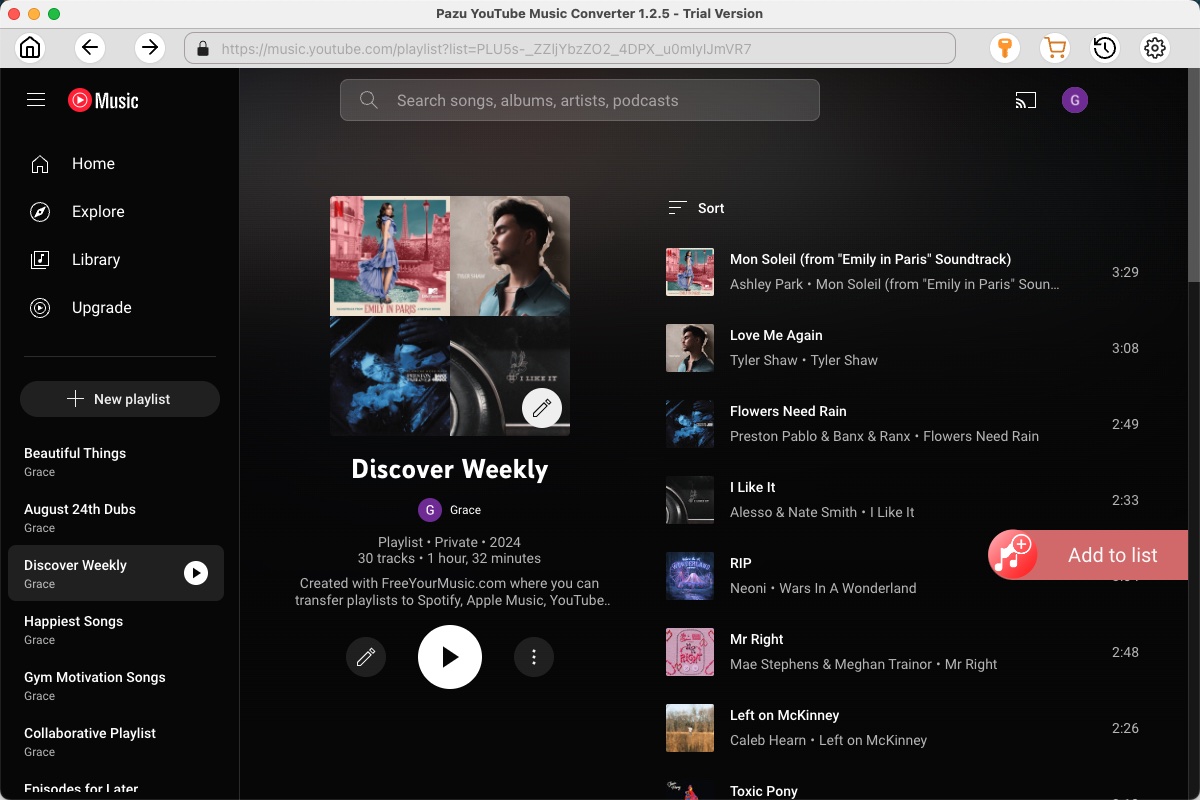Click the home icon in the top toolbar
The width and height of the screenshot is (1200, 800).
pos(29,47)
